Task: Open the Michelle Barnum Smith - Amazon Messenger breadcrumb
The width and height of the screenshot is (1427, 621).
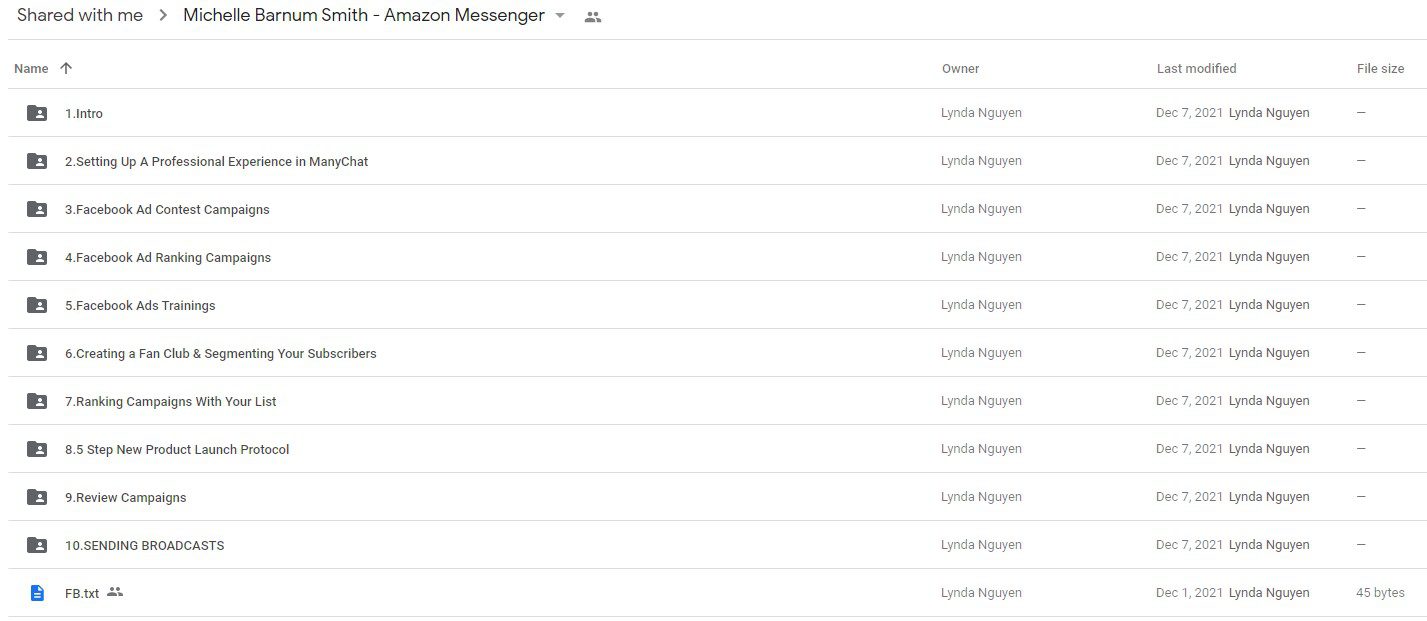Action: coord(364,16)
